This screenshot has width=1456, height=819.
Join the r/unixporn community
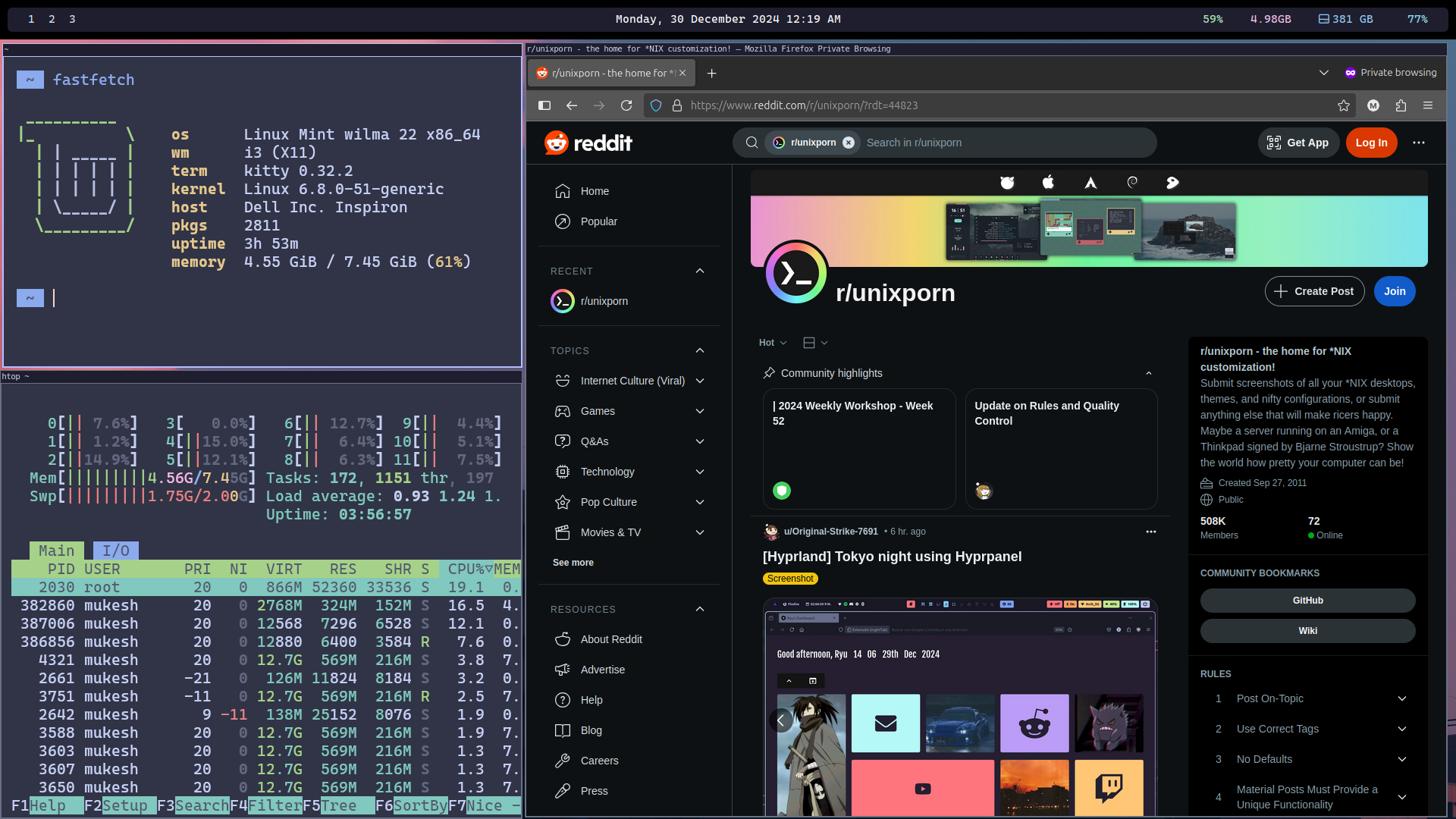coord(1395,291)
